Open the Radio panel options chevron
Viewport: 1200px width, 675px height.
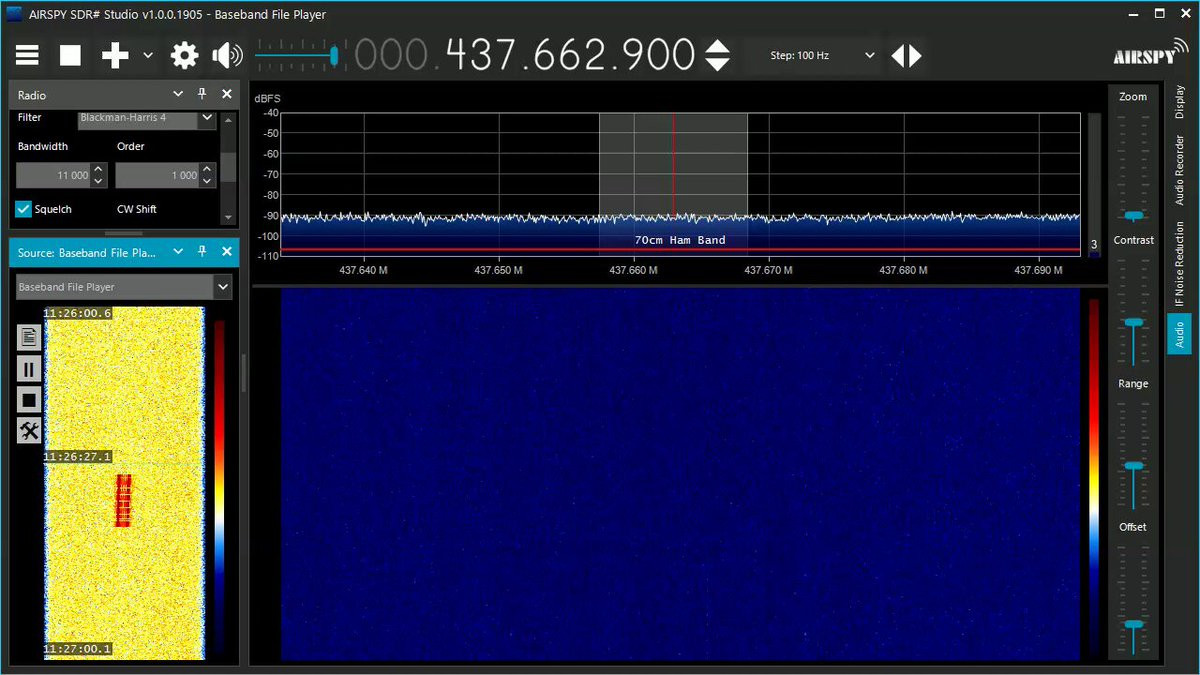tap(178, 94)
